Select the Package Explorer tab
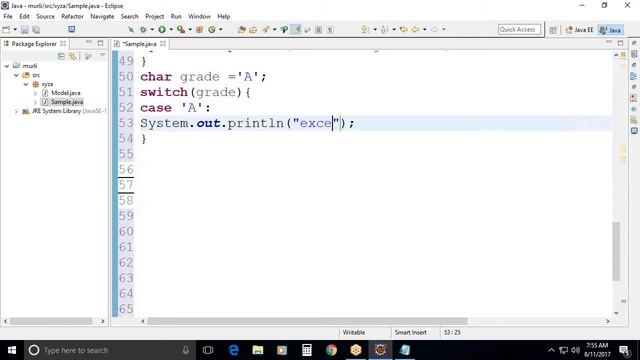Screen dimensions: 640x360 pos(34,44)
